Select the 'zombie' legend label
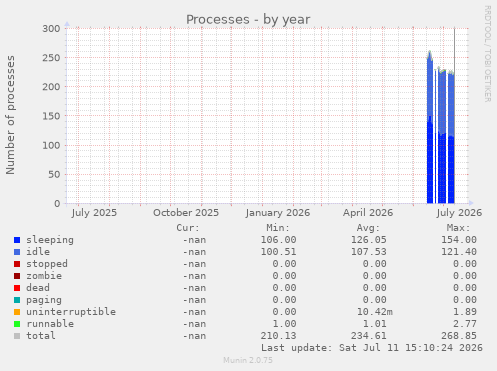This screenshot has height=371, width=497. [44, 276]
